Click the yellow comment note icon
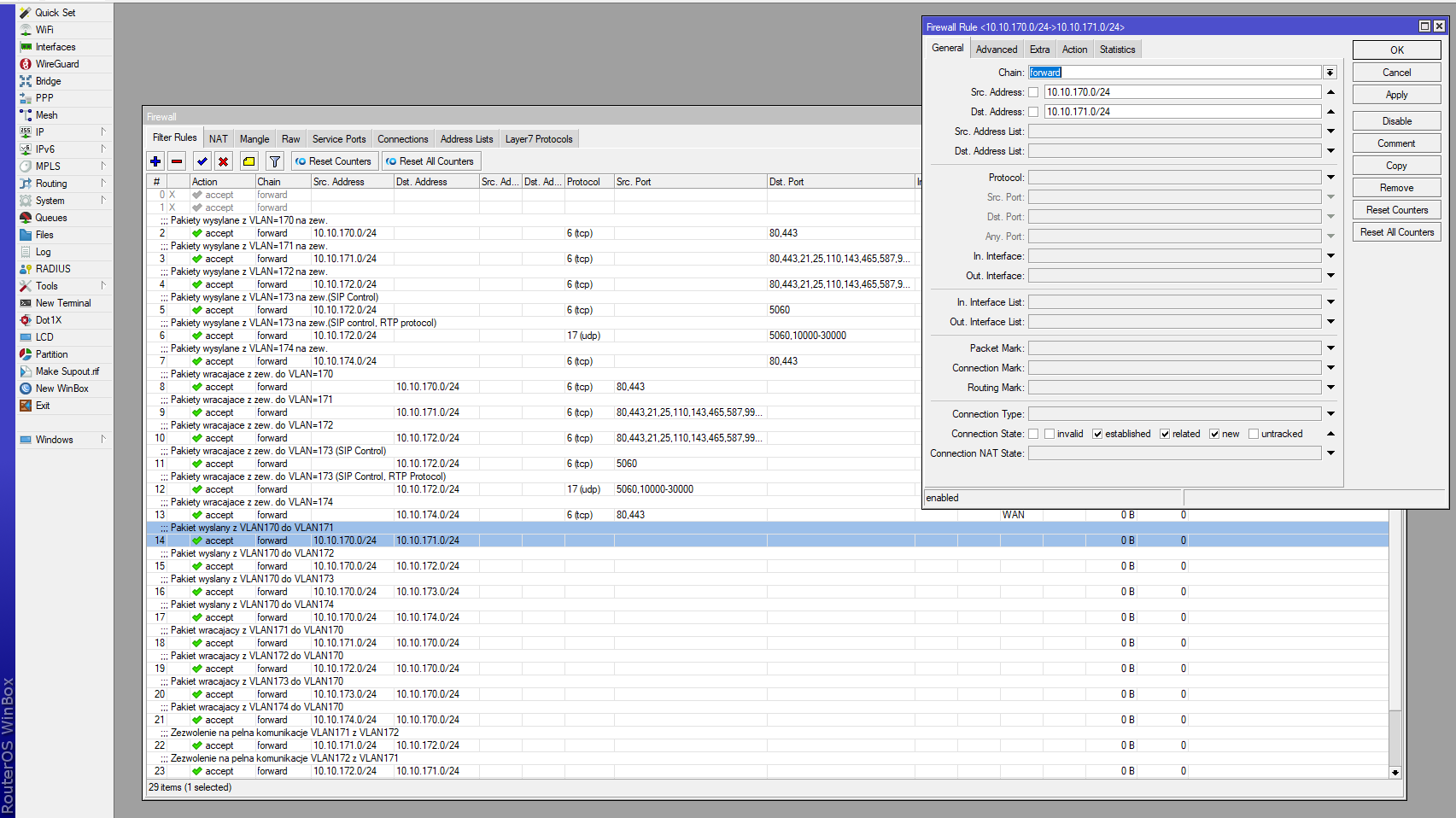 [x=249, y=161]
